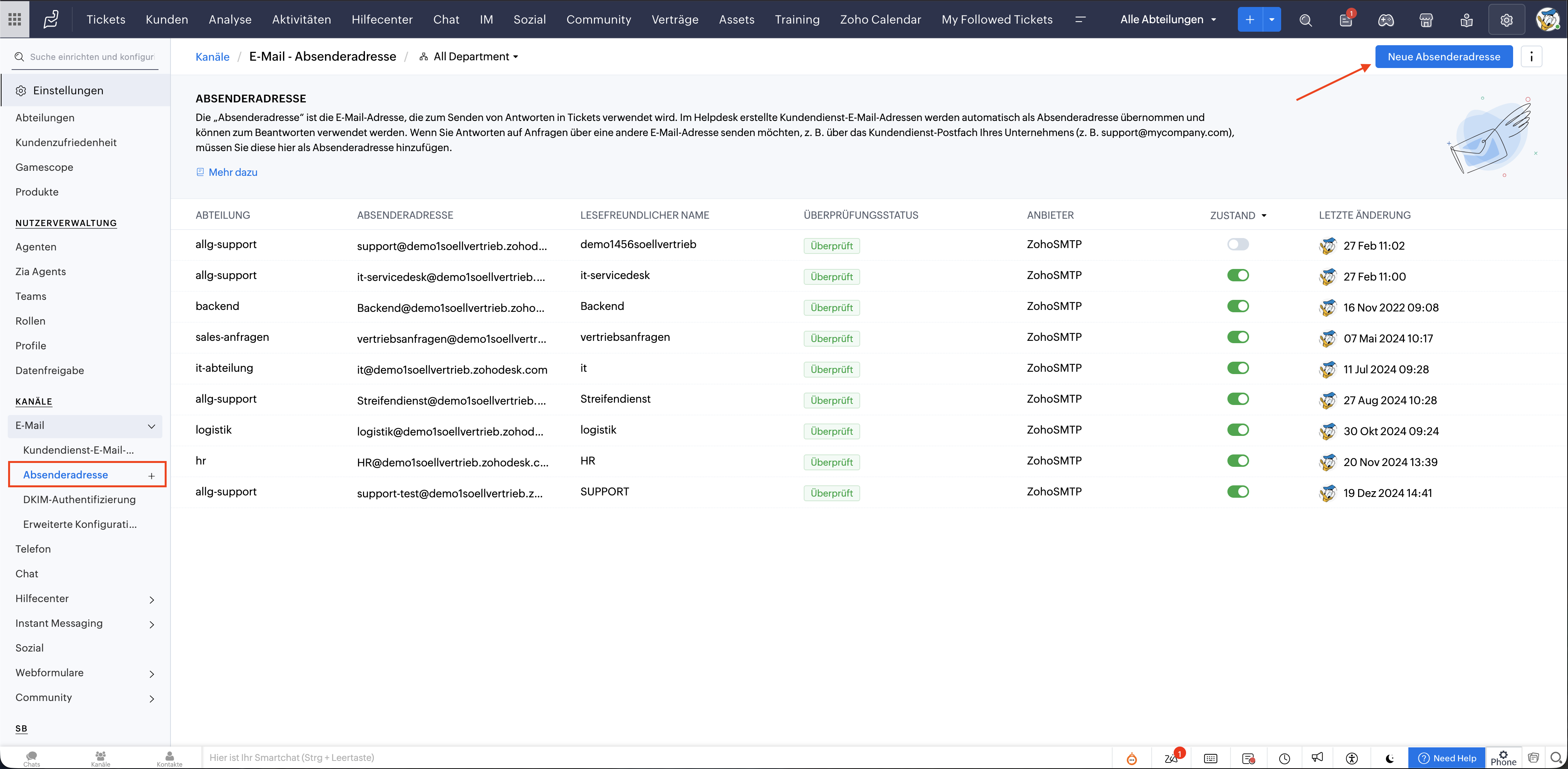Click Neue Absenderadresse button
Image resolution: width=1568 pixels, height=769 pixels.
(x=1443, y=56)
